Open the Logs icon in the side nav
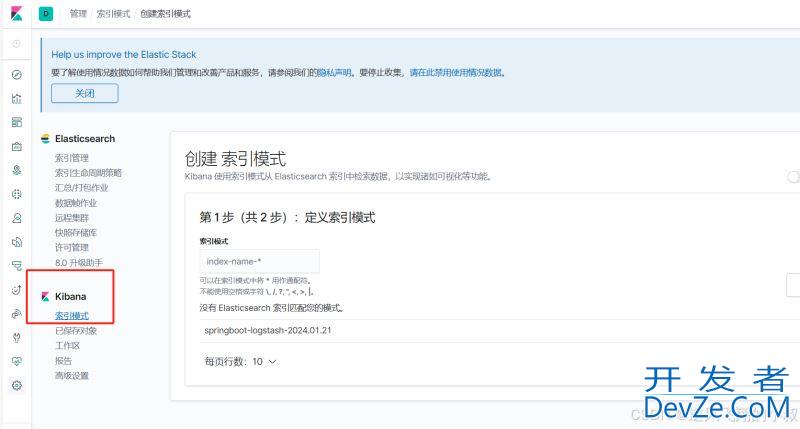 (16, 242)
